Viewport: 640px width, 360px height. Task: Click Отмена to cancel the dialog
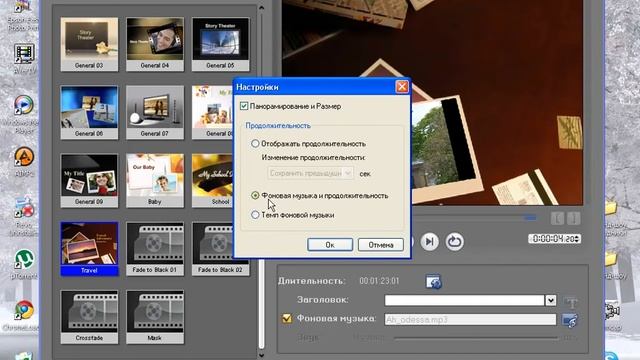pos(381,245)
